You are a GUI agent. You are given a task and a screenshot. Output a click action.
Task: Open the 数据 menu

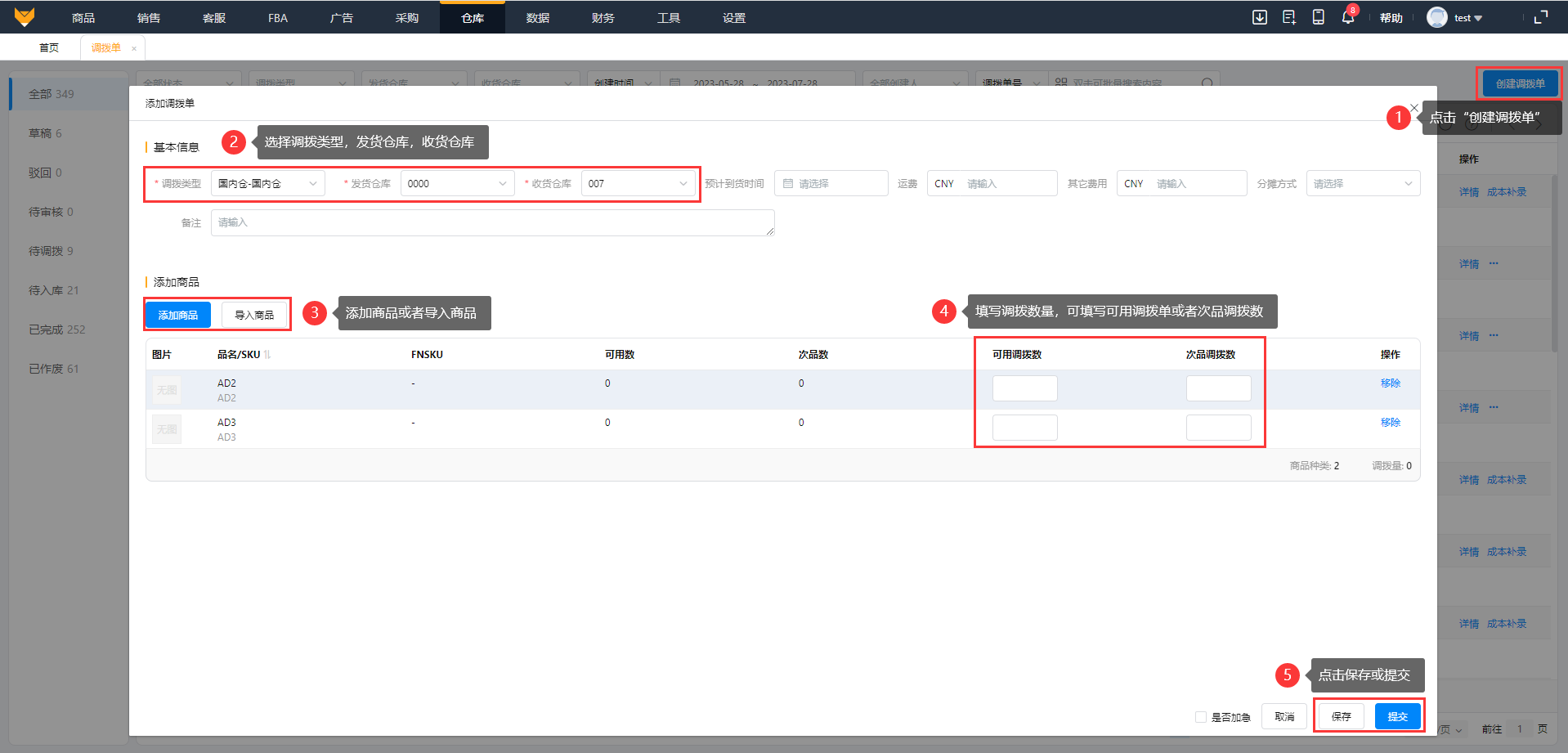pos(538,18)
